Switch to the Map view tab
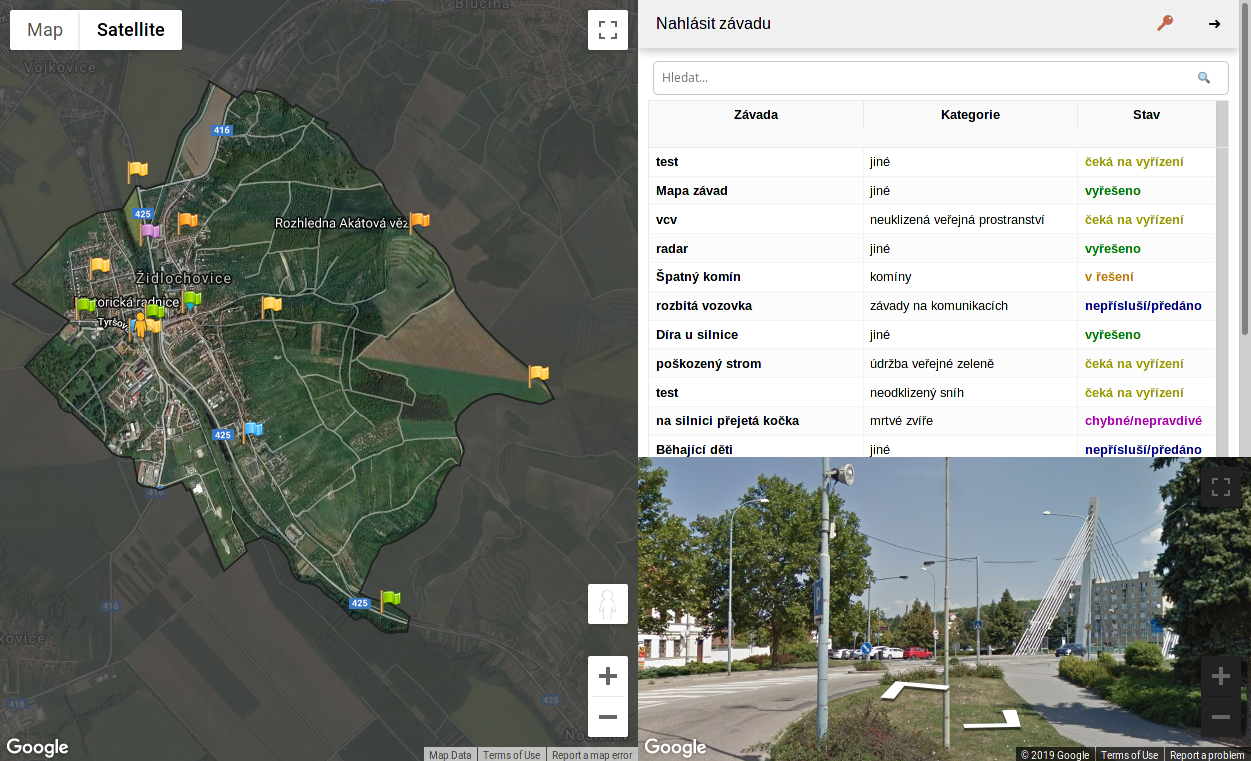1251x761 pixels. point(45,30)
